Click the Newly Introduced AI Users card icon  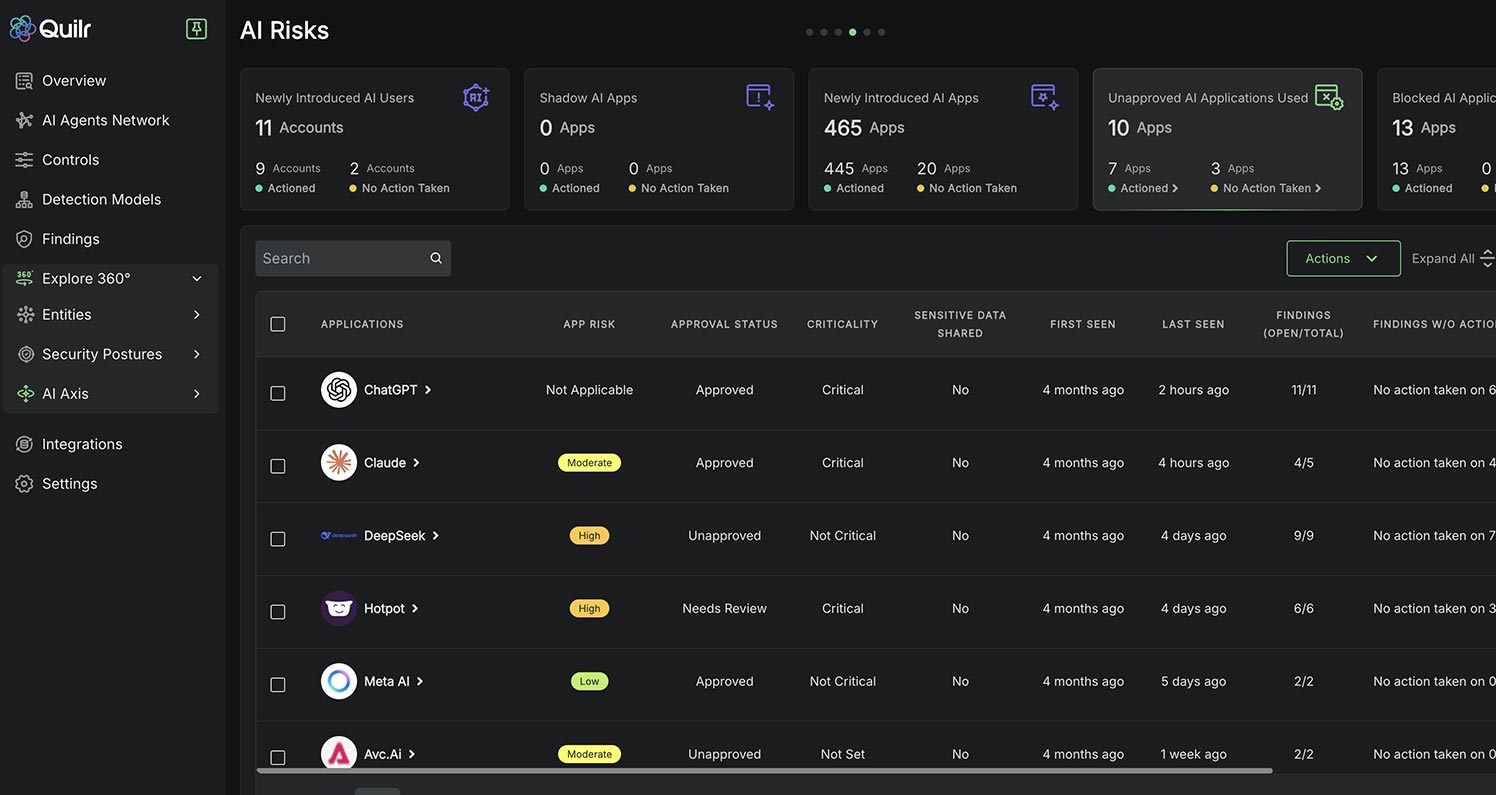(x=476, y=97)
